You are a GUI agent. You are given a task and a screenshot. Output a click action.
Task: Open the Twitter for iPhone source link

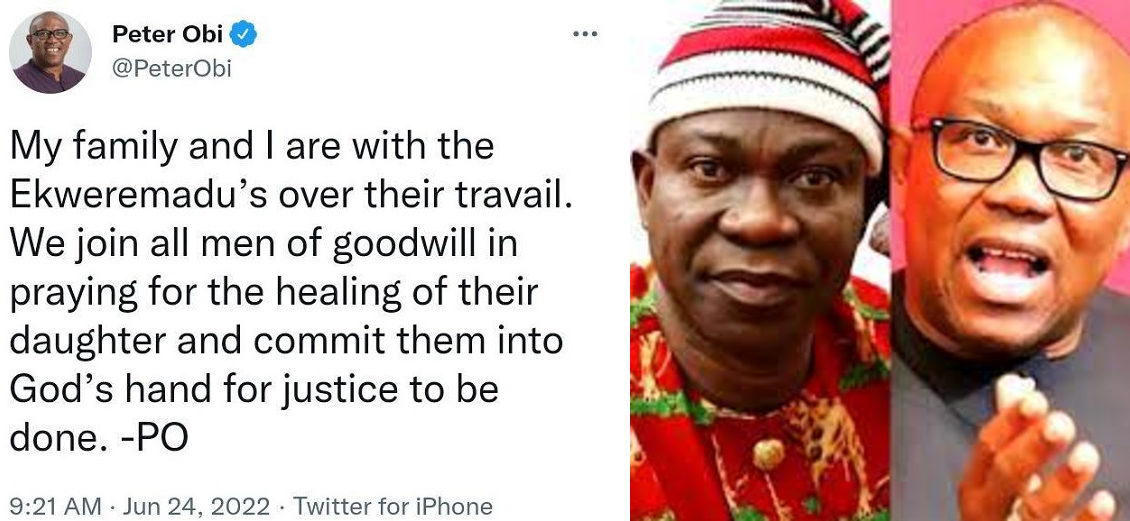coord(393,506)
